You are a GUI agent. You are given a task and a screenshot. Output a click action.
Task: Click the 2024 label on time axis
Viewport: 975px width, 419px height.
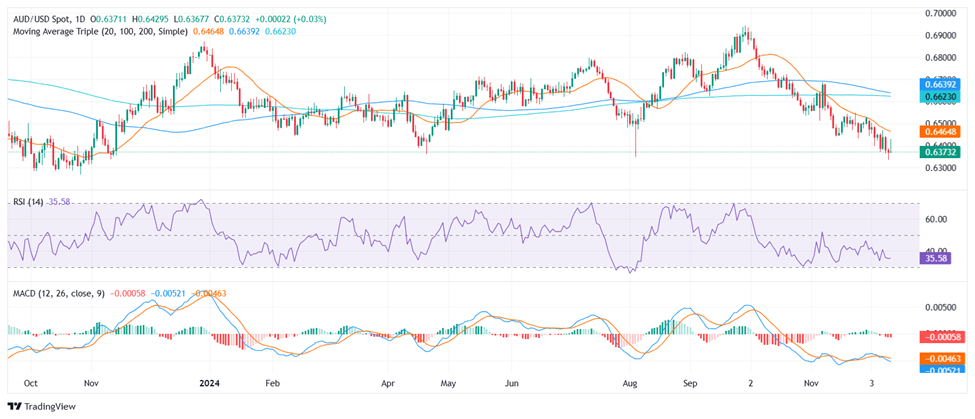coord(208,382)
